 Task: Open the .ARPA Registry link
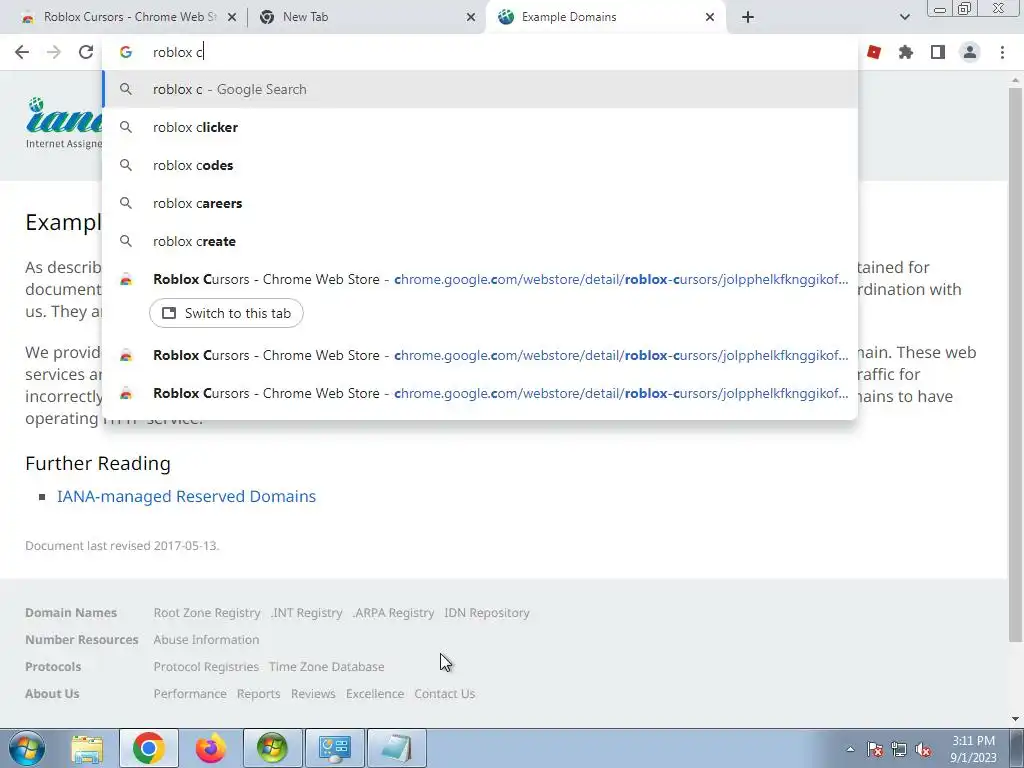coord(393,613)
